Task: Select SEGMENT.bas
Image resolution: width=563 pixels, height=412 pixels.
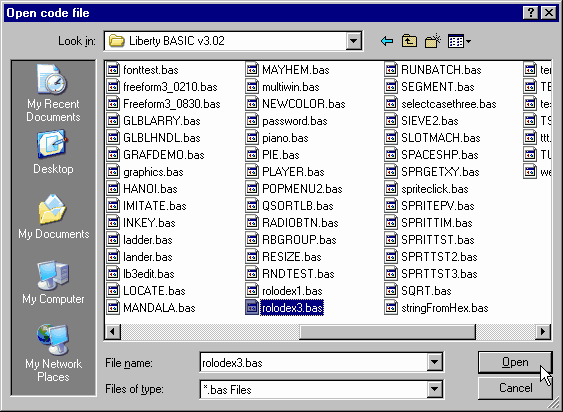Action: point(438,87)
